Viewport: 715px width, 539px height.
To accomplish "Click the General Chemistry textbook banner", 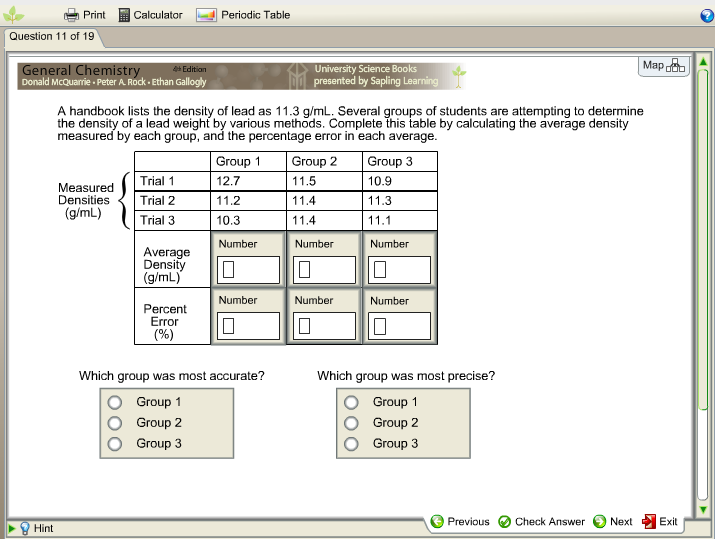I will tap(242, 76).
